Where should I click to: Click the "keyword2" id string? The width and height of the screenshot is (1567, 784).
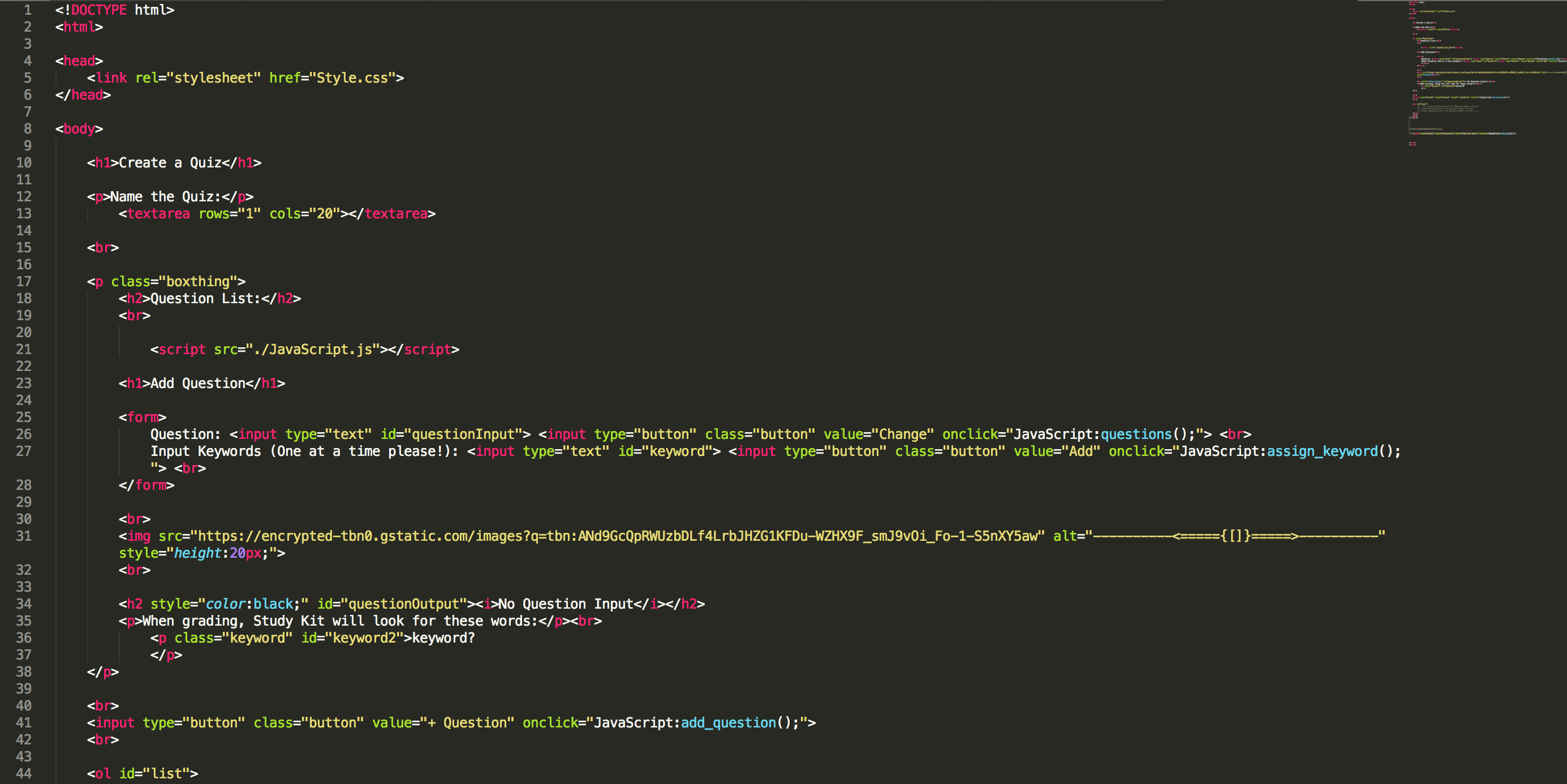pyautogui.click(x=364, y=638)
